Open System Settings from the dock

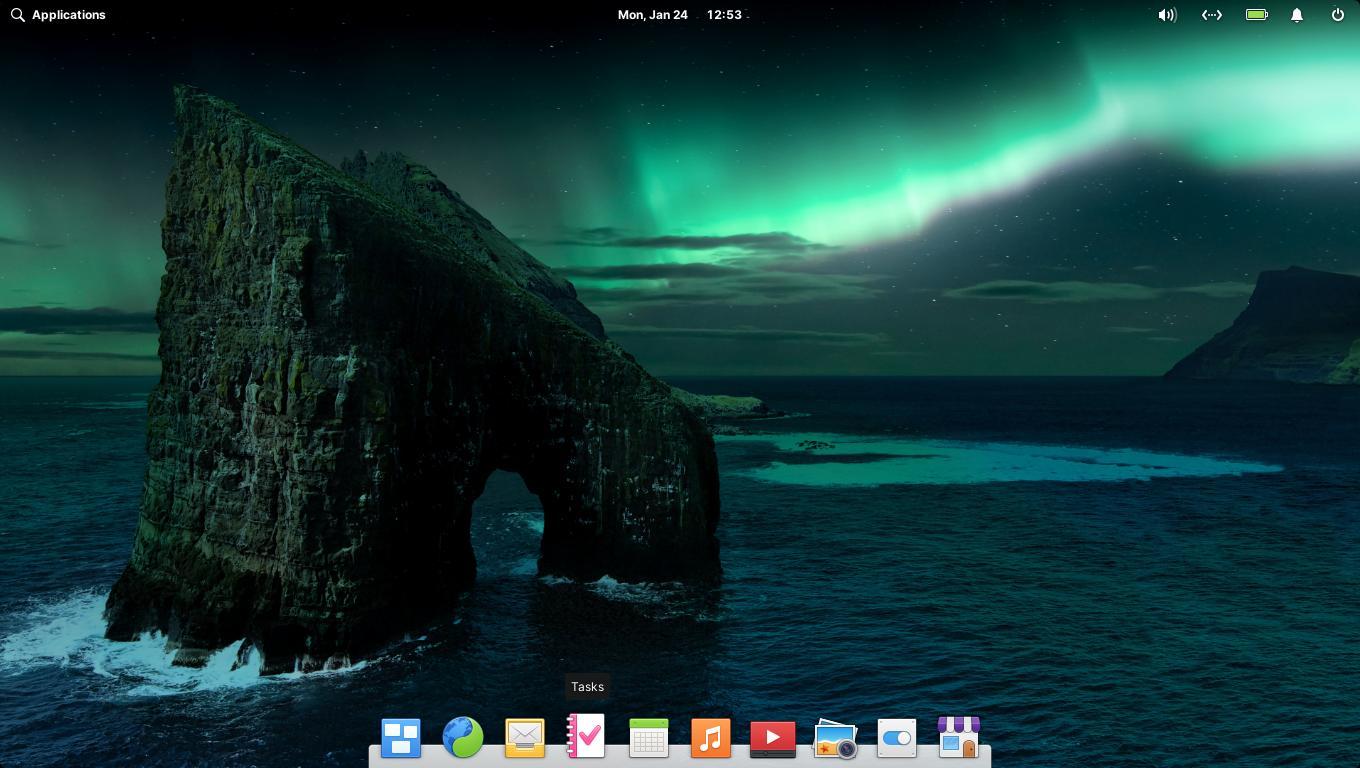click(x=896, y=737)
